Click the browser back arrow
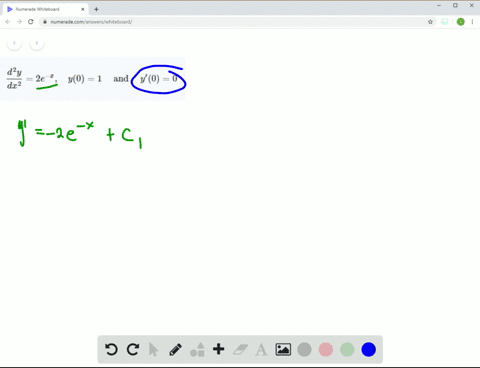 point(8,22)
